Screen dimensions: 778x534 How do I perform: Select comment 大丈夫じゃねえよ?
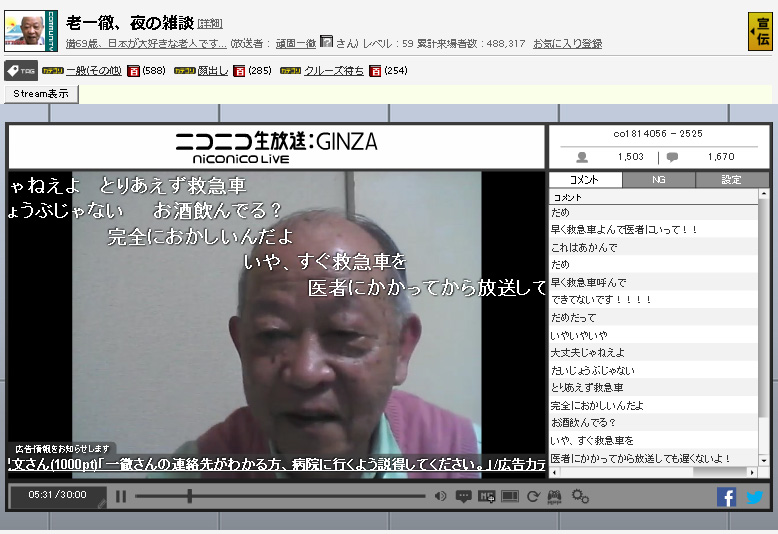[x=654, y=353]
